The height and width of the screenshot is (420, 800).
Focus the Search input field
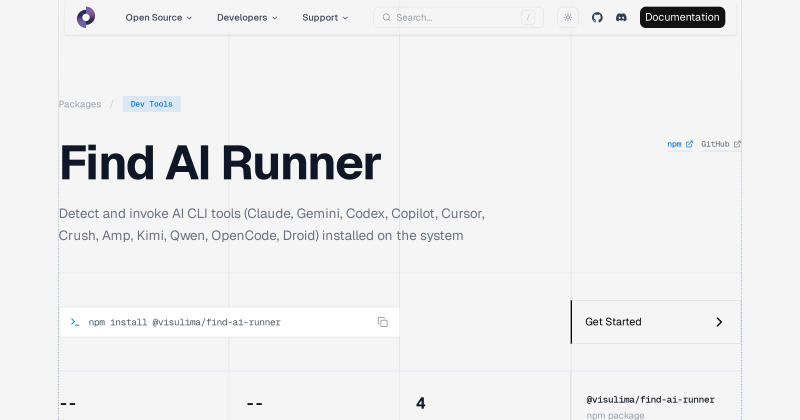(x=458, y=17)
